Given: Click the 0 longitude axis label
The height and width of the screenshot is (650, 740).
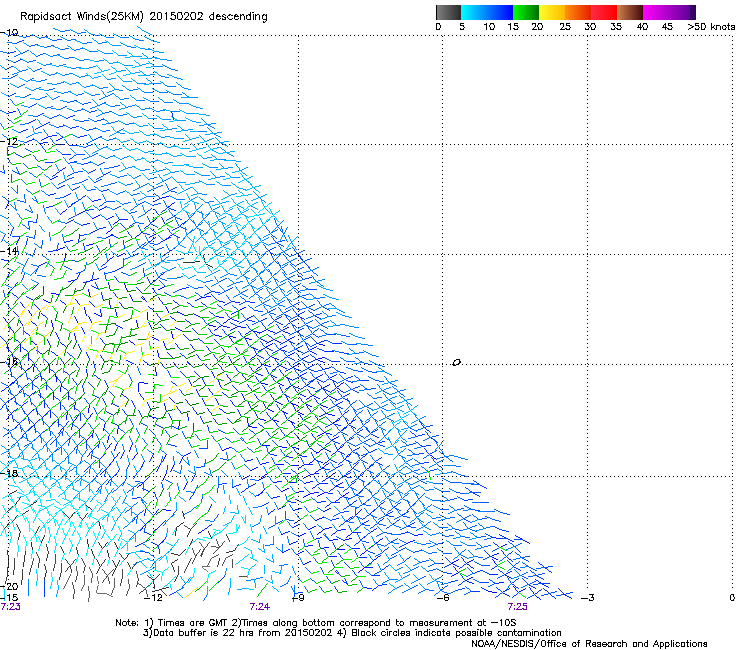Looking at the screenshot, I should click(732, 598).
